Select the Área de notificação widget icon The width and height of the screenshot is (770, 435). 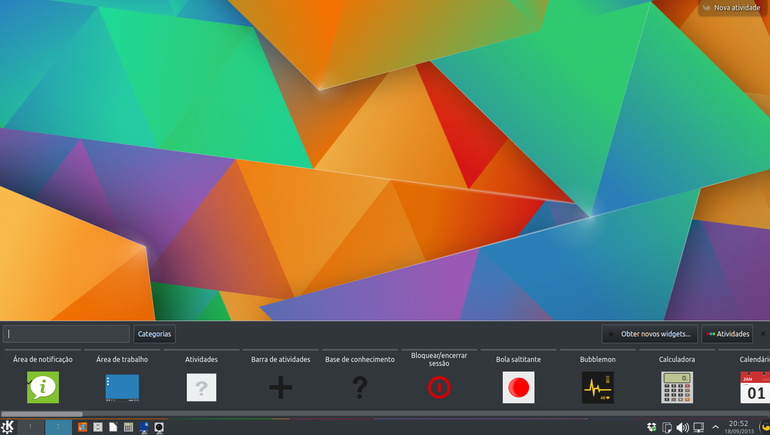pos(43,387)
